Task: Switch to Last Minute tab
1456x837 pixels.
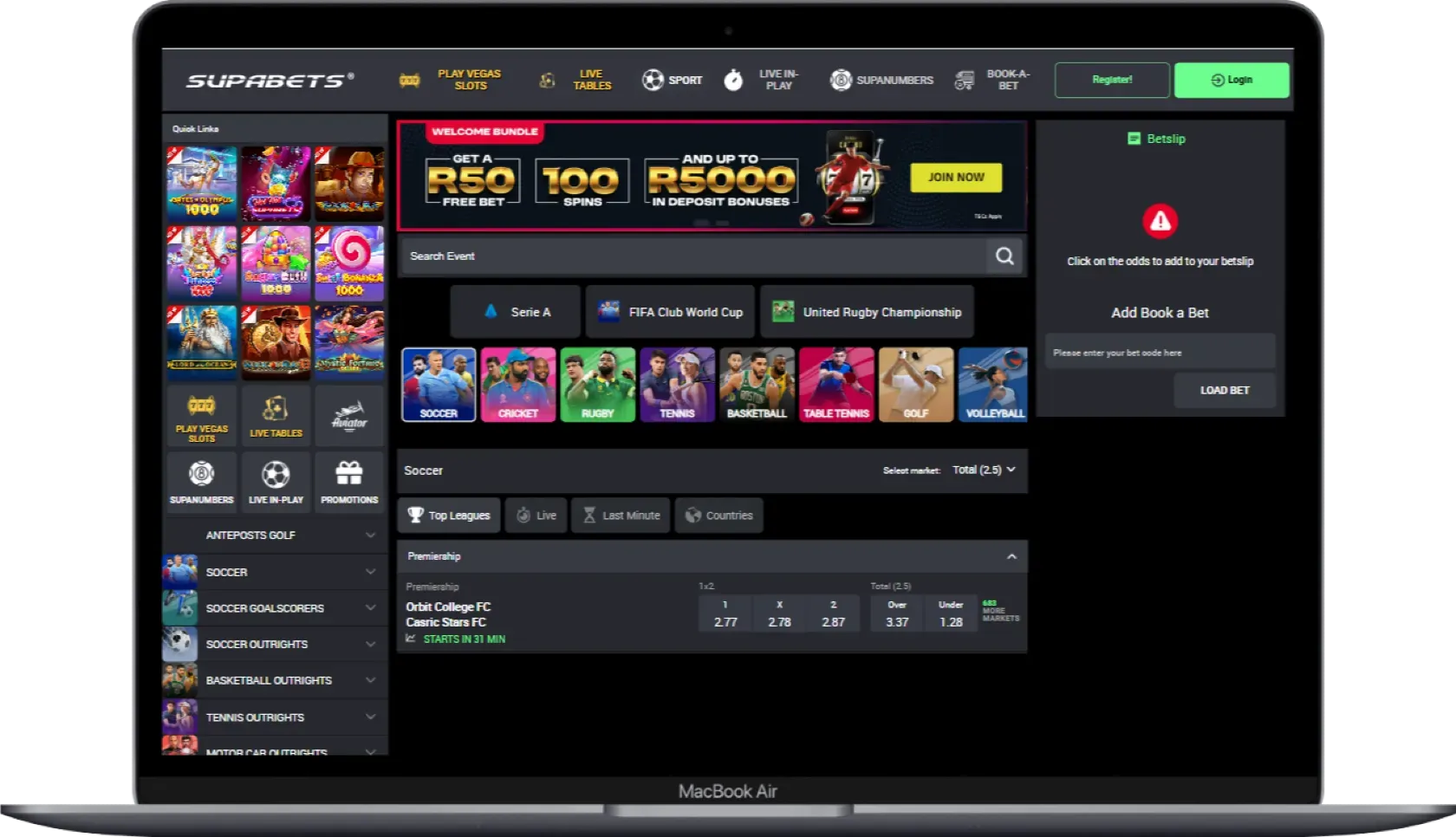Action: [621, 515]
